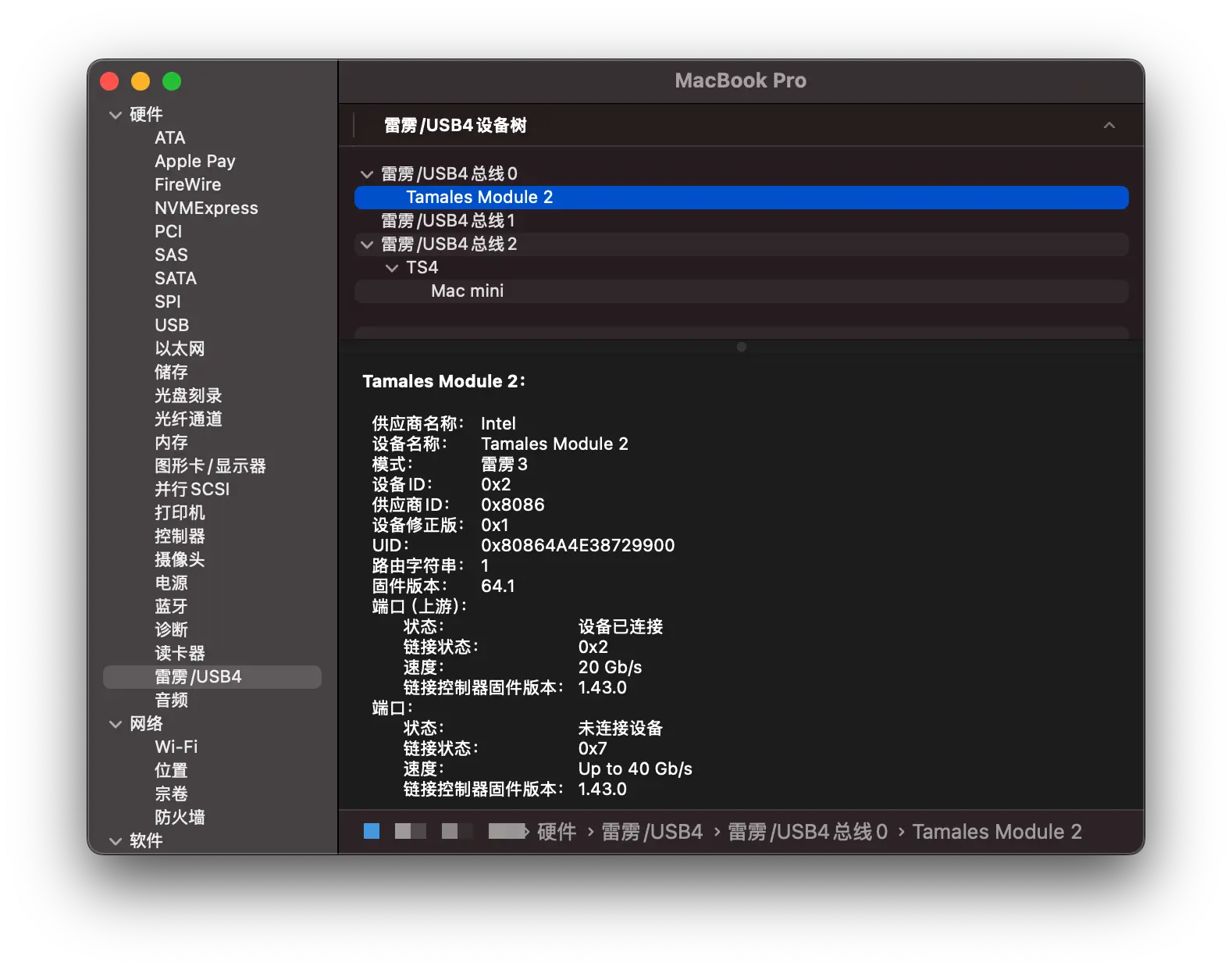1232x970 pixels.
Task: Click the 固件版本 value 64.1
Action: 497,587
